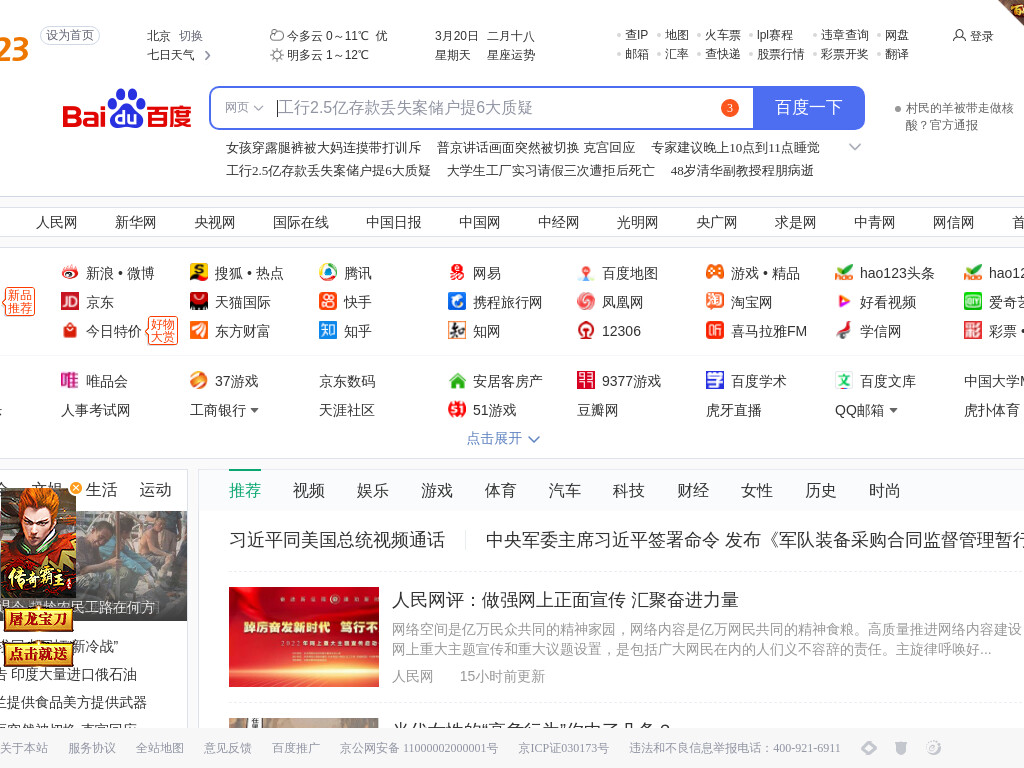Open the Sohu 搜狐 icon
The height and width of the screenshot is (768, 1024).
click(199, 272)
